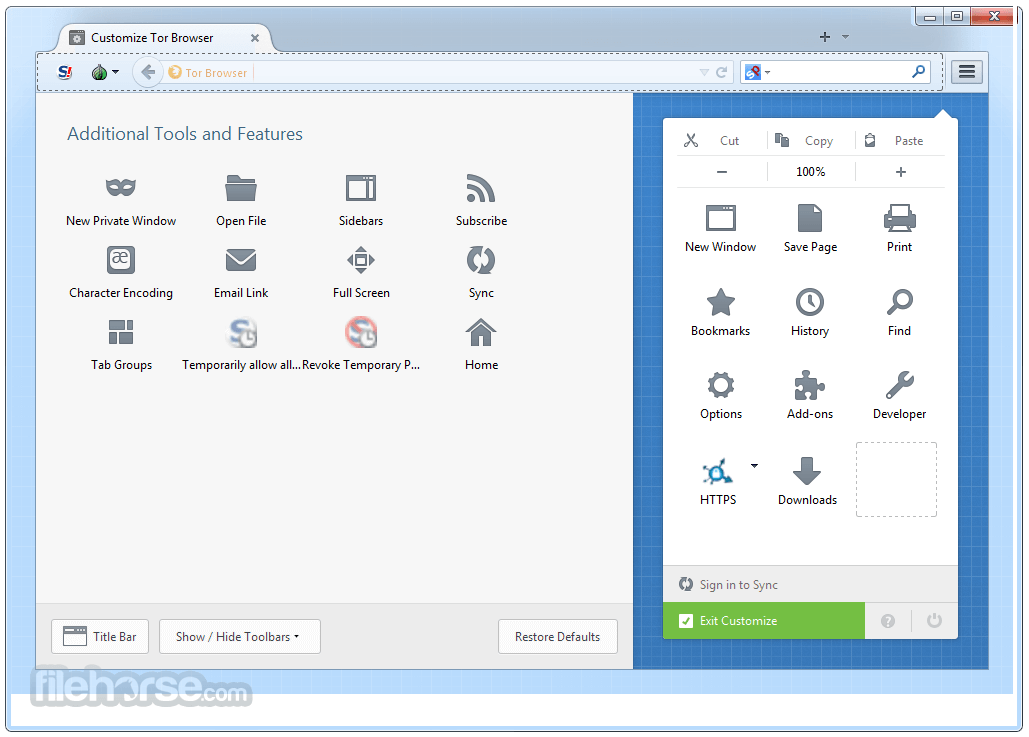Click the help question mark icon

click(888, 621)
